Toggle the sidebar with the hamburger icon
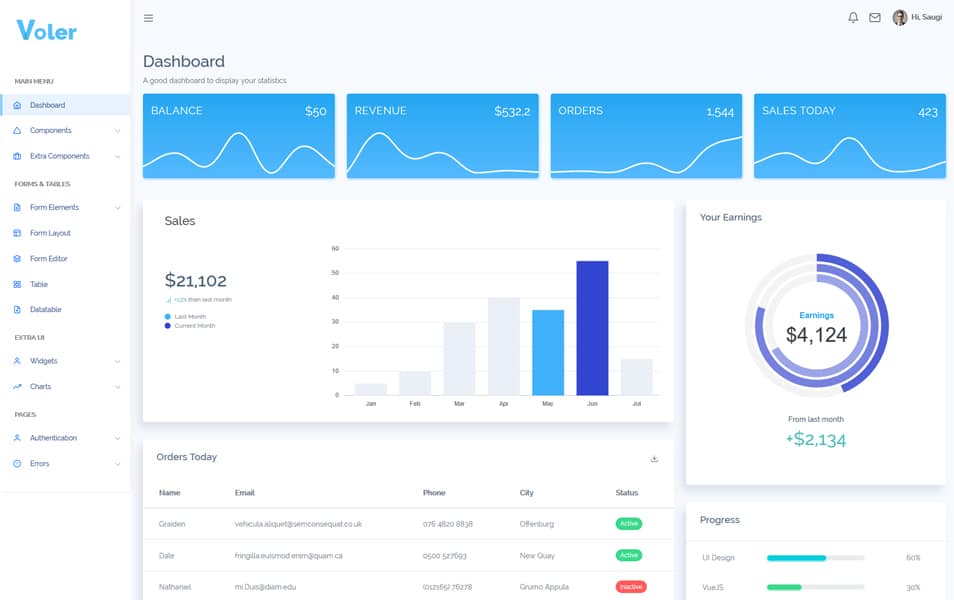 148,17
